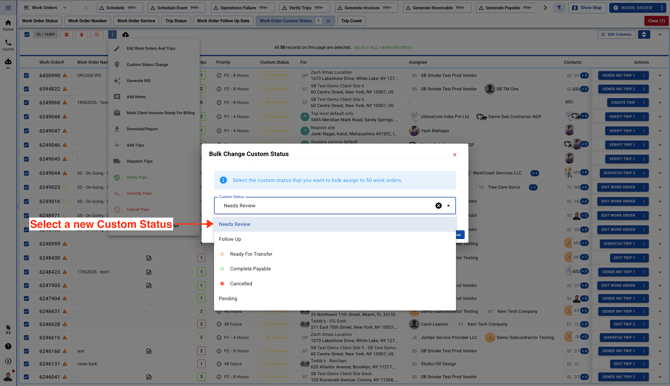
Task: Expand row 6249023 with chevron
Action: coord(660,187)
